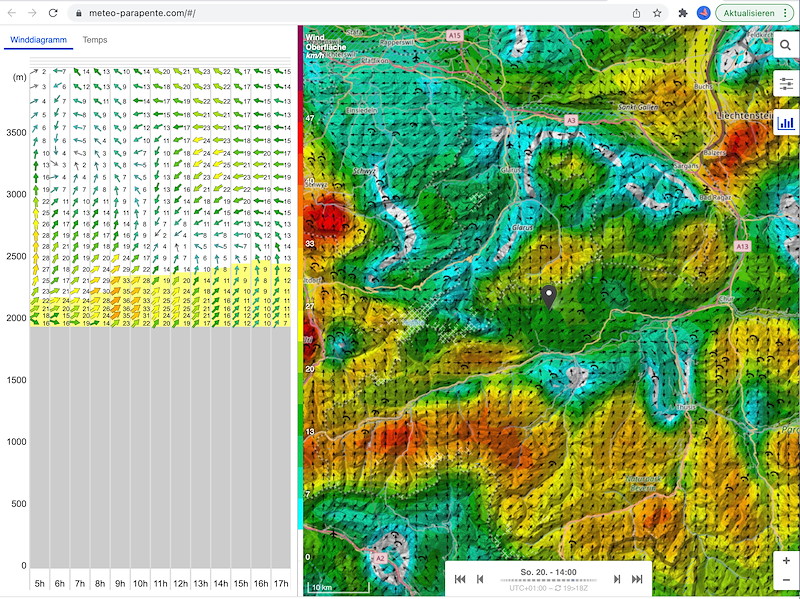The height and width of the screenshot is (599, 800).
Task: Toggle the bar chart diagram panel
Action: click(x=785, y=124)
